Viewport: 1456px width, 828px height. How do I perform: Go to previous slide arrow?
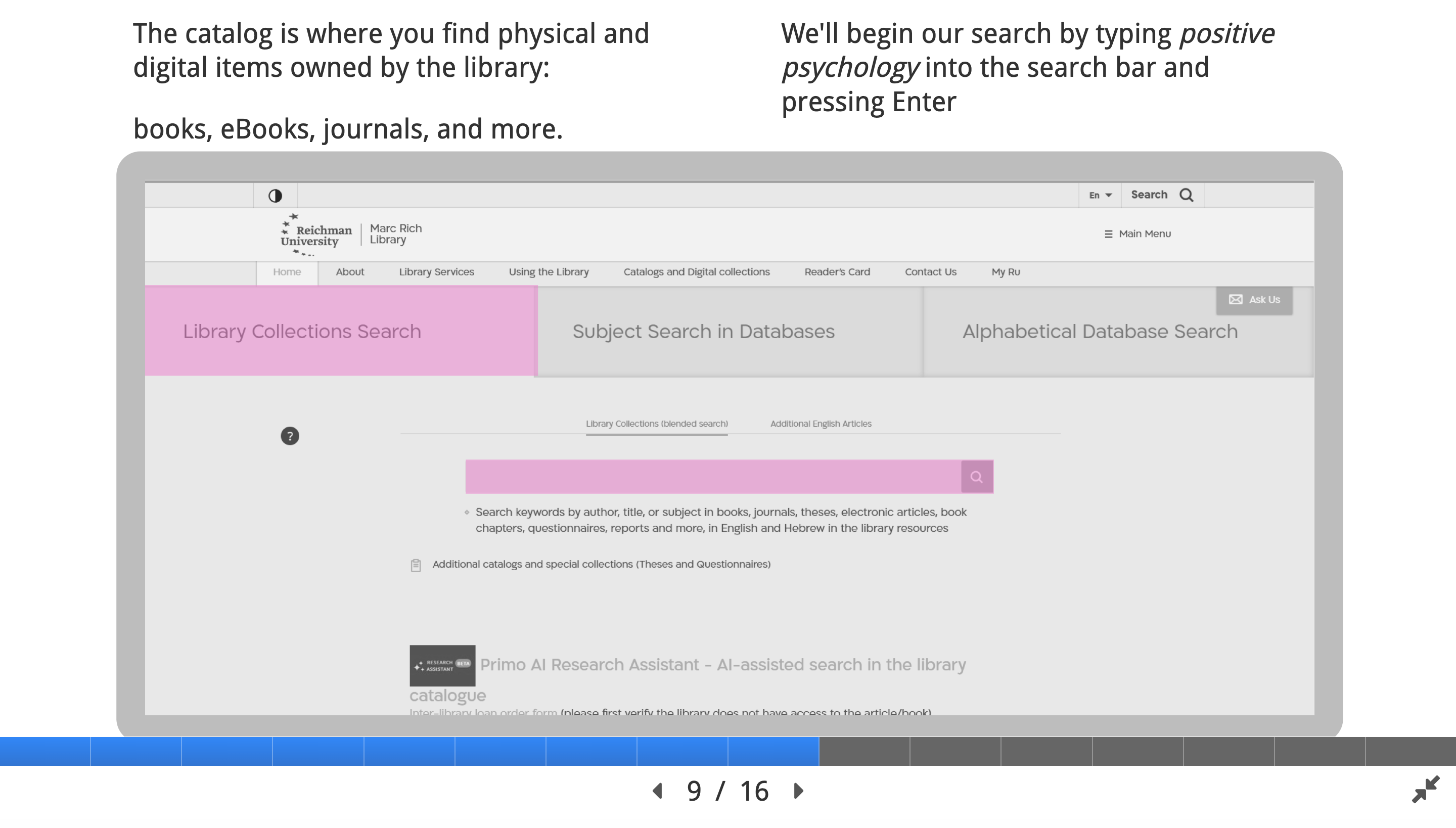coord(658,791)
